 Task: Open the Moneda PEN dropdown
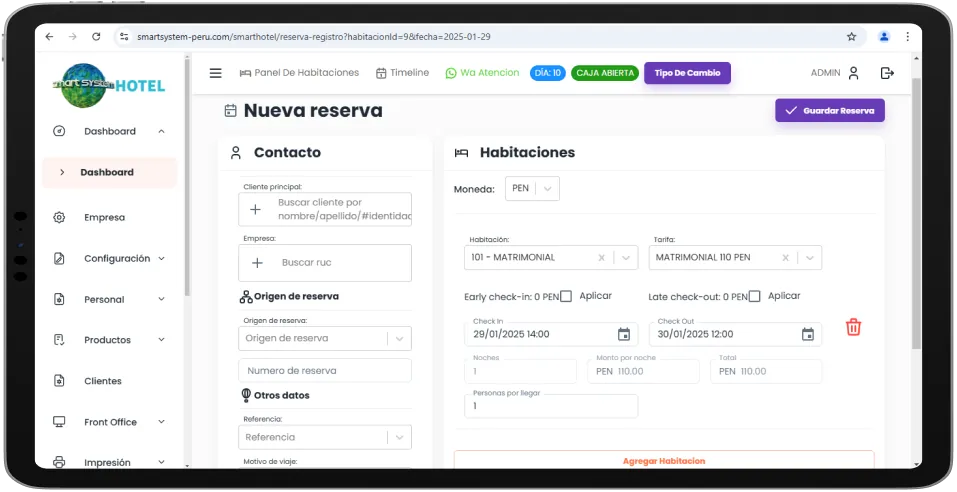coord(532,189)
